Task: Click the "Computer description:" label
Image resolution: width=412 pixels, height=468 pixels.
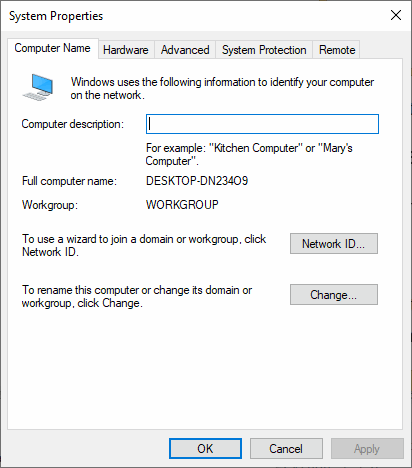Action: pos(73,124)
